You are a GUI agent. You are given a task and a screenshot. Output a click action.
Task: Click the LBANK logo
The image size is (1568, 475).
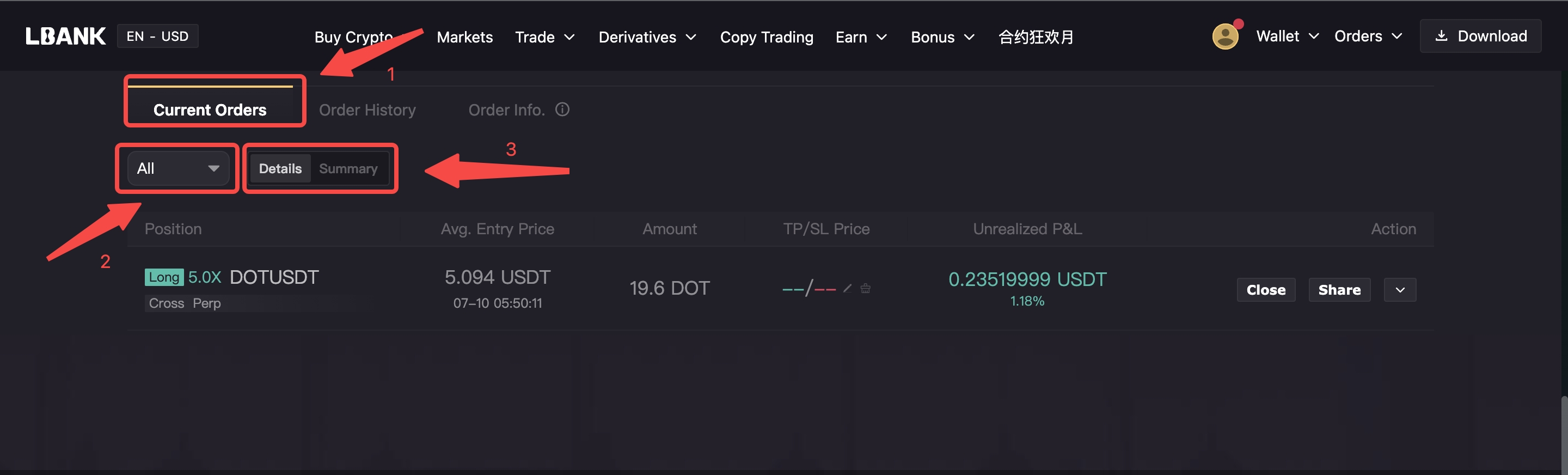tap(66, 36)
